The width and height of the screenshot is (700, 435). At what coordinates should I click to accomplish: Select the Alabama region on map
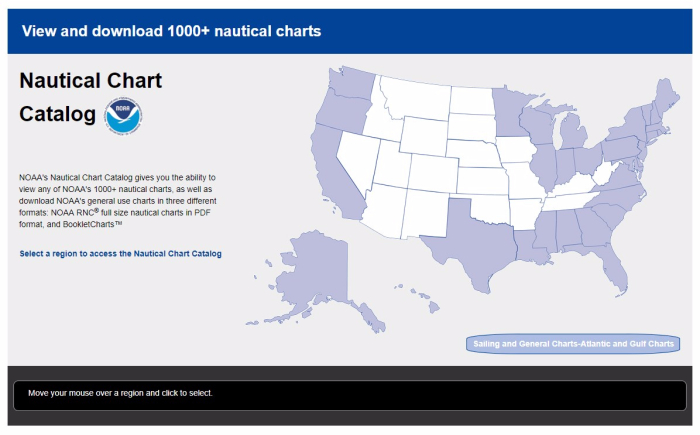click(x=566, y=230)
